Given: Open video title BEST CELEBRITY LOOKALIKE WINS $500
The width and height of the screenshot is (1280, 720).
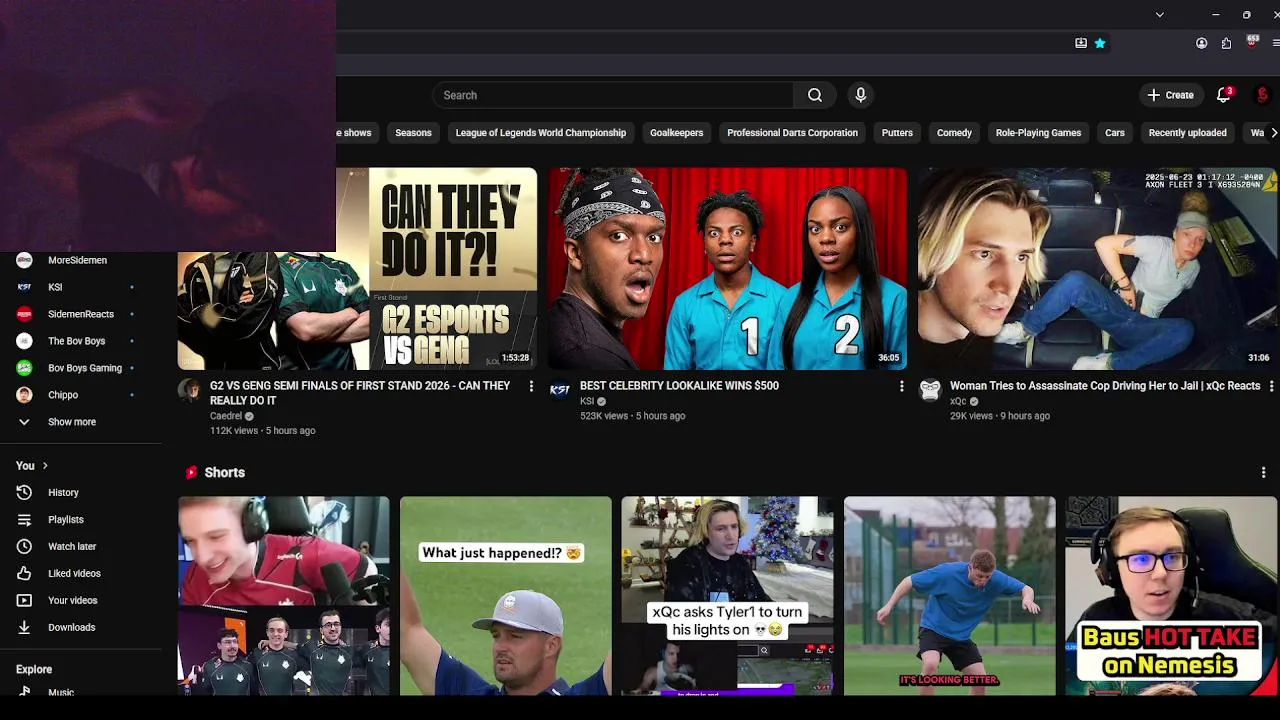Looking at the screenshot, I should point(679,386).
